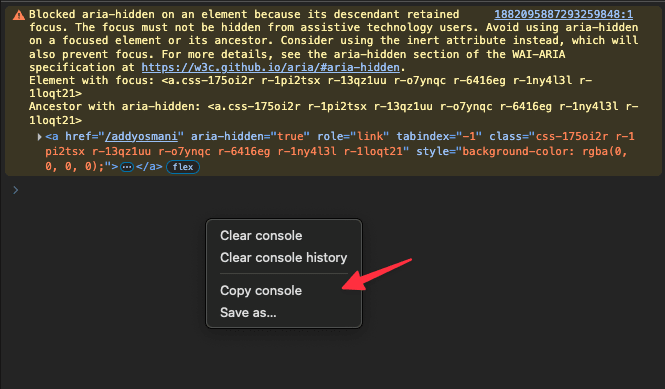Image resolution: width=665 pixels, height=389 pixels.
Task: Click the text "Ancestor with aria-hidden:"
Action: coord(115,106)
